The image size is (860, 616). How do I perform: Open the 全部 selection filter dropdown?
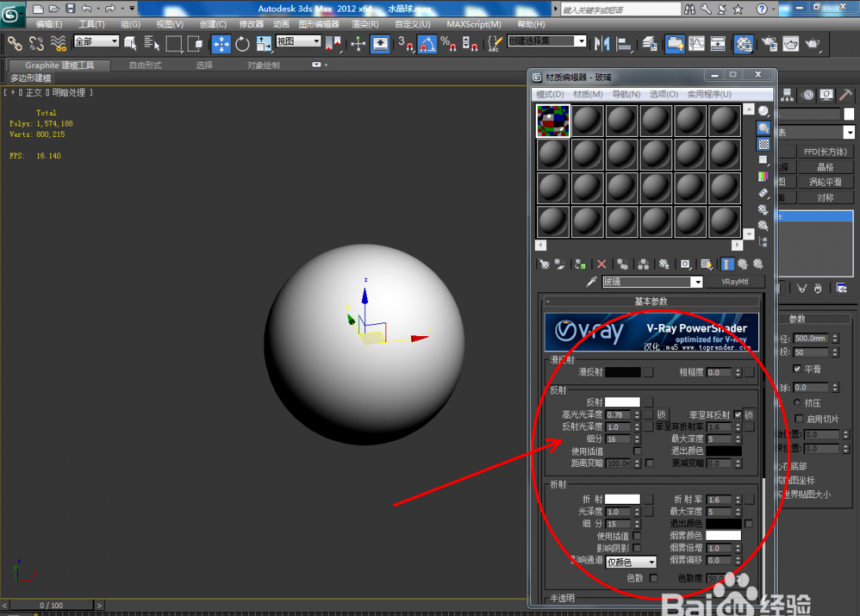[96, 41]
